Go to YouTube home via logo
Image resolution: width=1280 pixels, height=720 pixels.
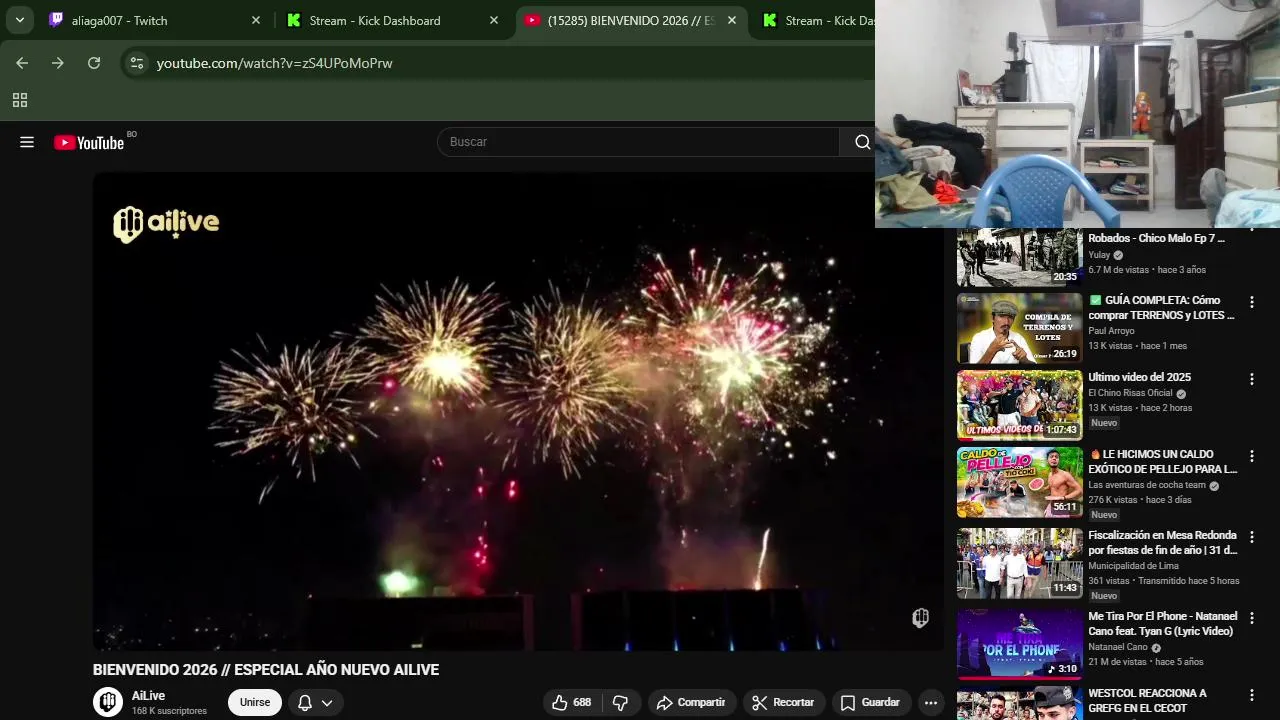(90, 142)
